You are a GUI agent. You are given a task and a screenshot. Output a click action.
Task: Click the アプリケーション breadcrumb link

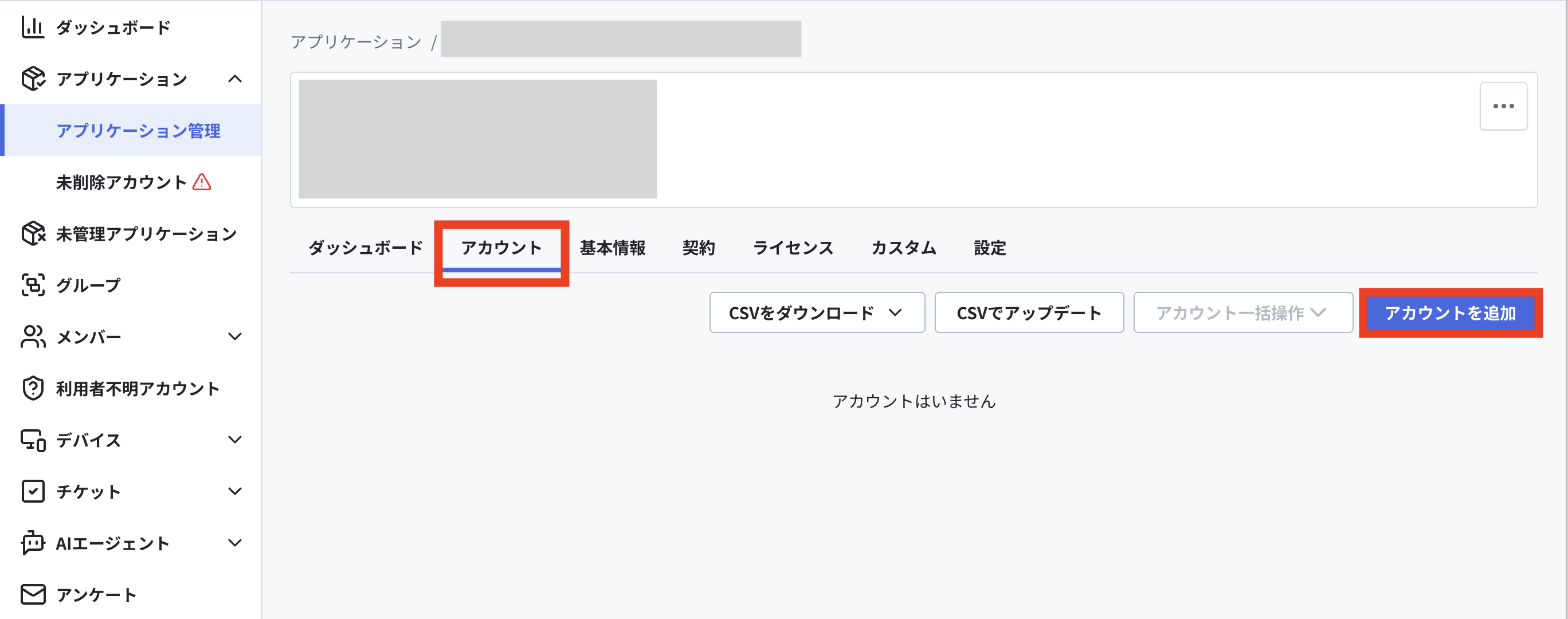pos(356,42)
